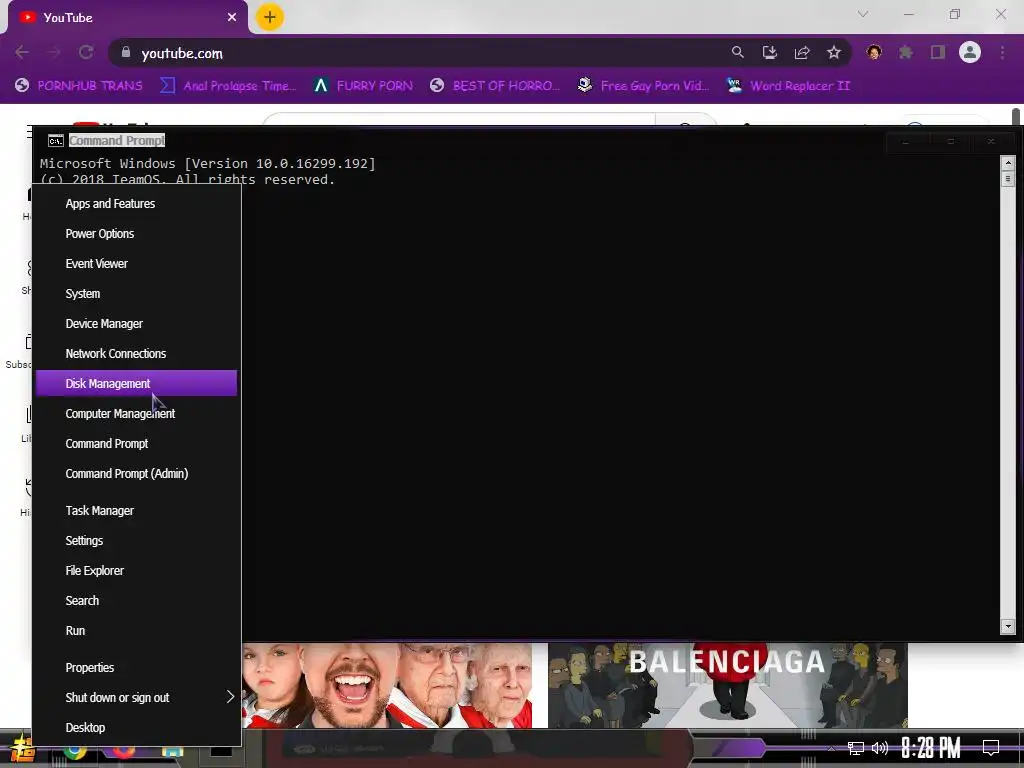Open the Extensions puzzle-piece menu
The width and height of the screenshot is (1024, 768).
point(905,52)
